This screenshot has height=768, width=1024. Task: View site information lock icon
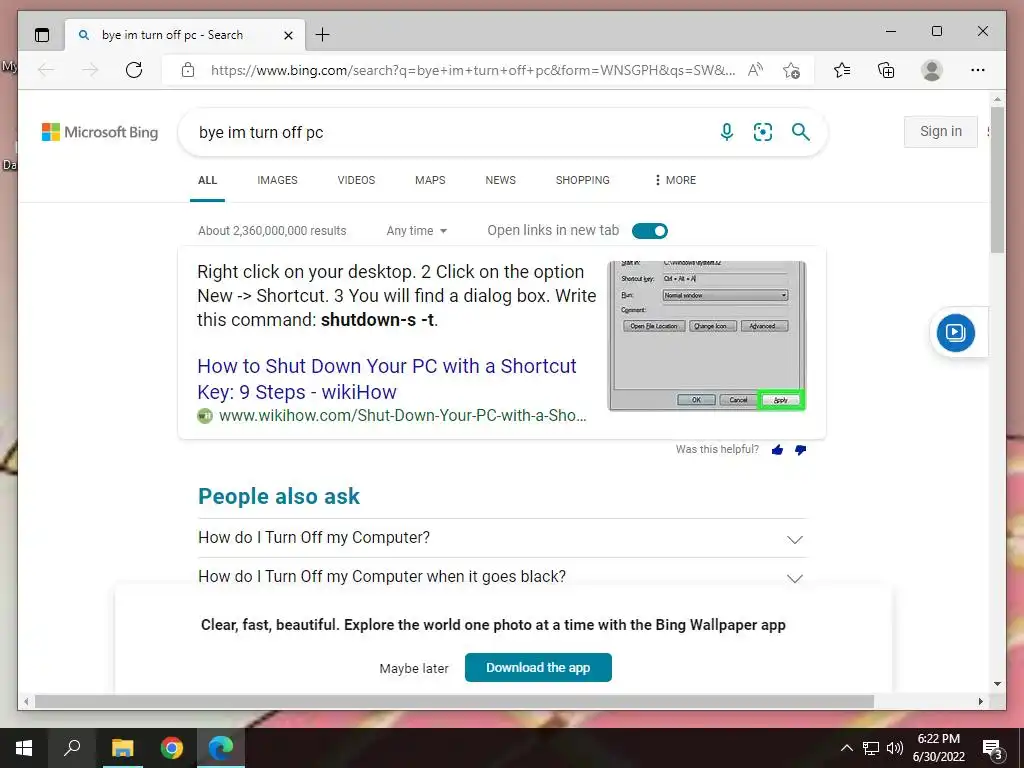pyautogui.click(x=188, y=70)
